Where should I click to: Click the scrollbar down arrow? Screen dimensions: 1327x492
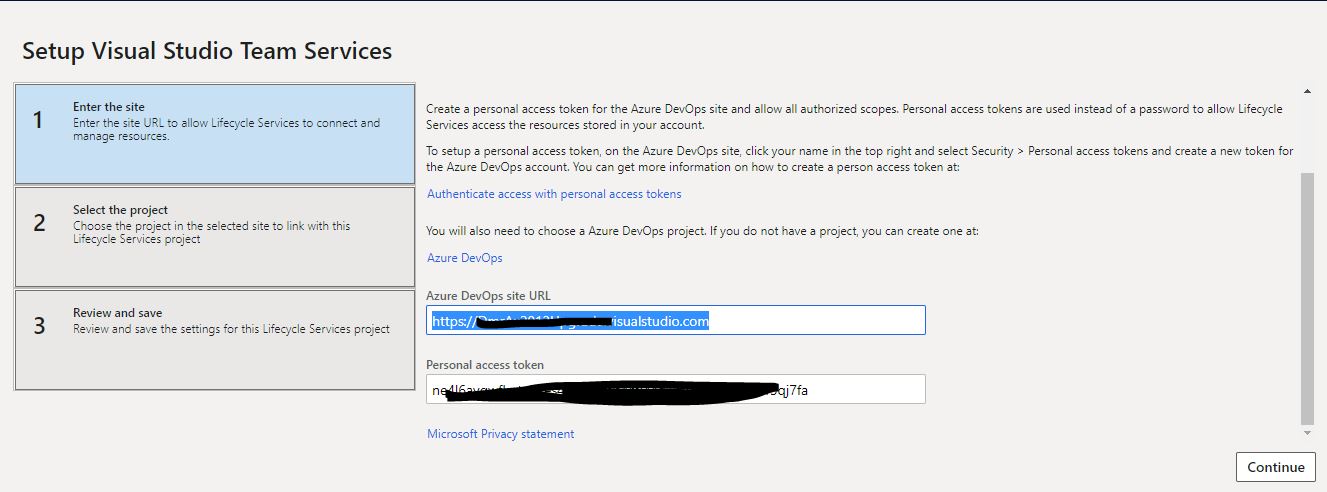tap(1307, 433)
